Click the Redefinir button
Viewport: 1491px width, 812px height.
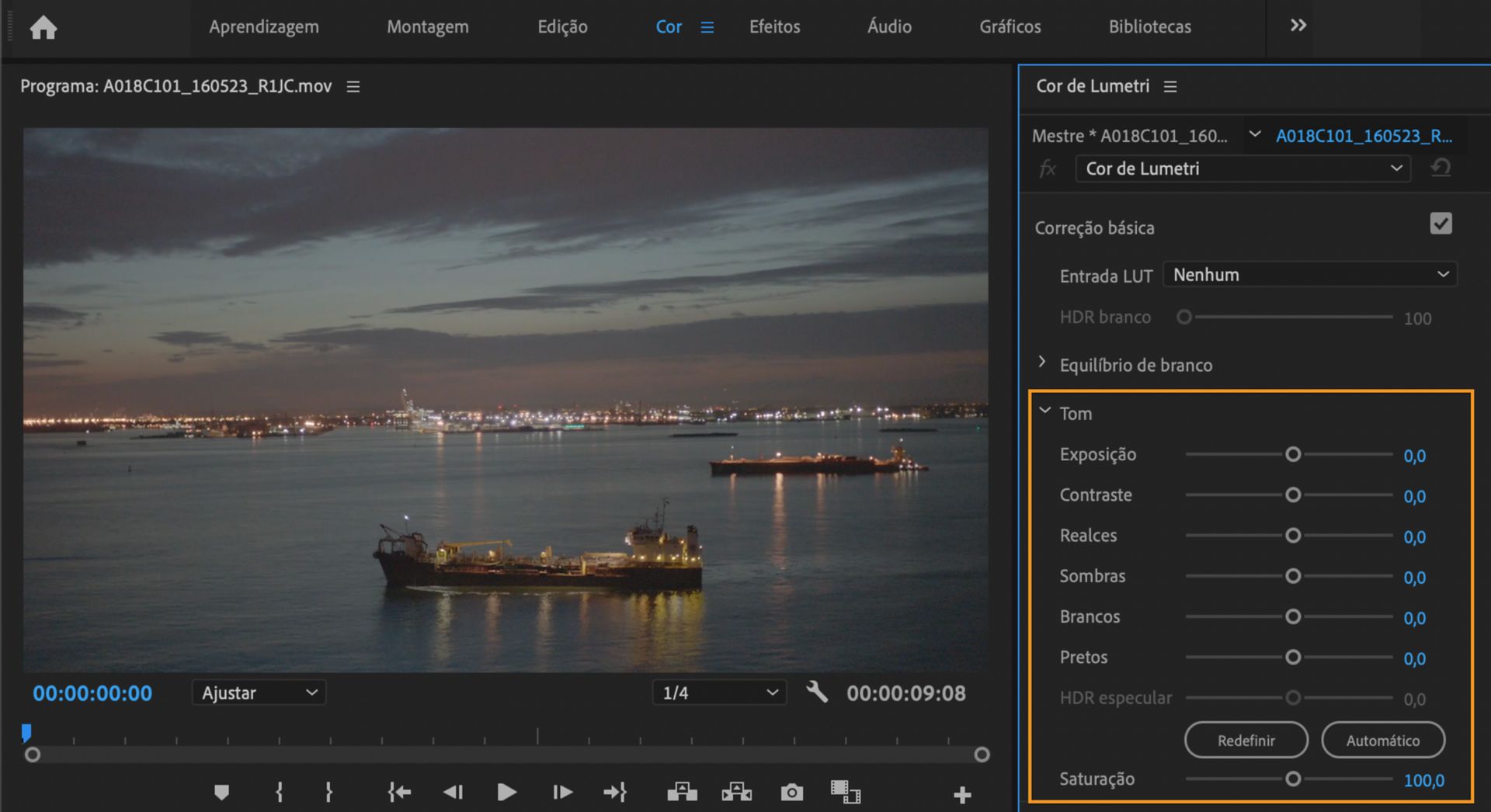pos(1246,741)
